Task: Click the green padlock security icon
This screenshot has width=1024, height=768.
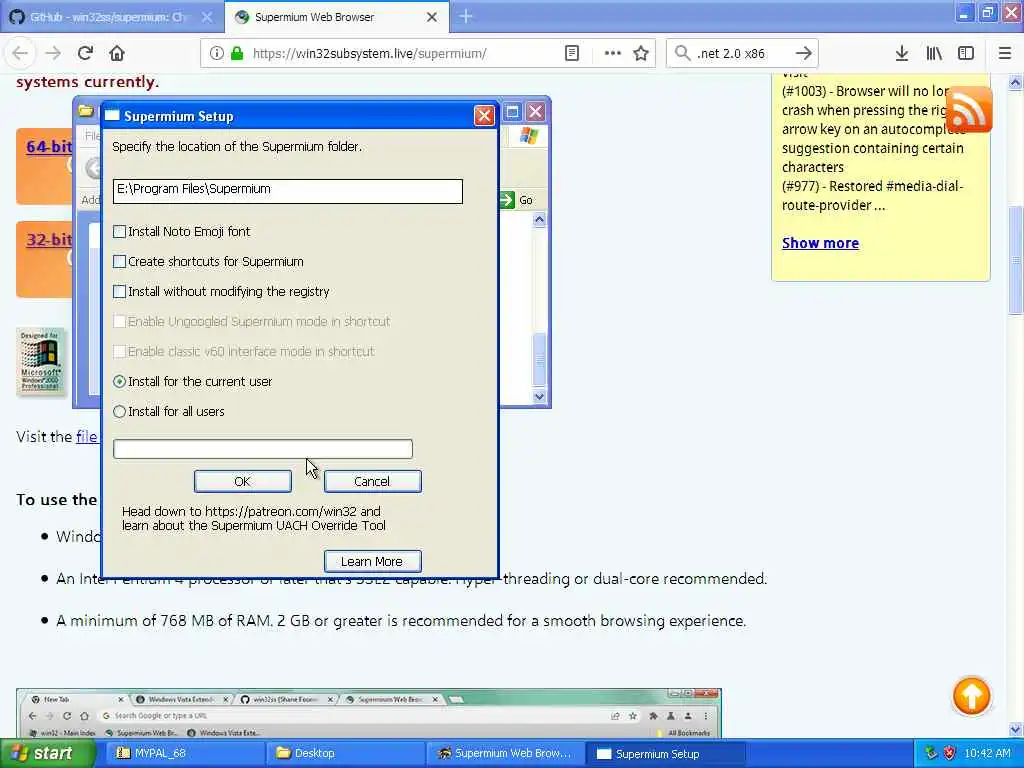Action: point(237,53)
